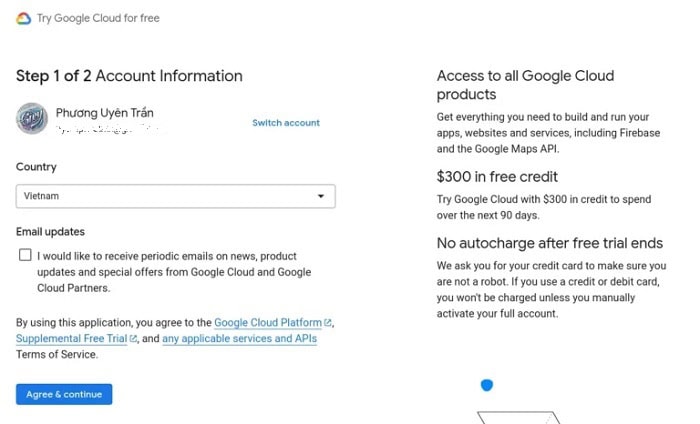Click the Google Cloud logo icon
This screenshot has width=700, height=424.
[24, 18]
